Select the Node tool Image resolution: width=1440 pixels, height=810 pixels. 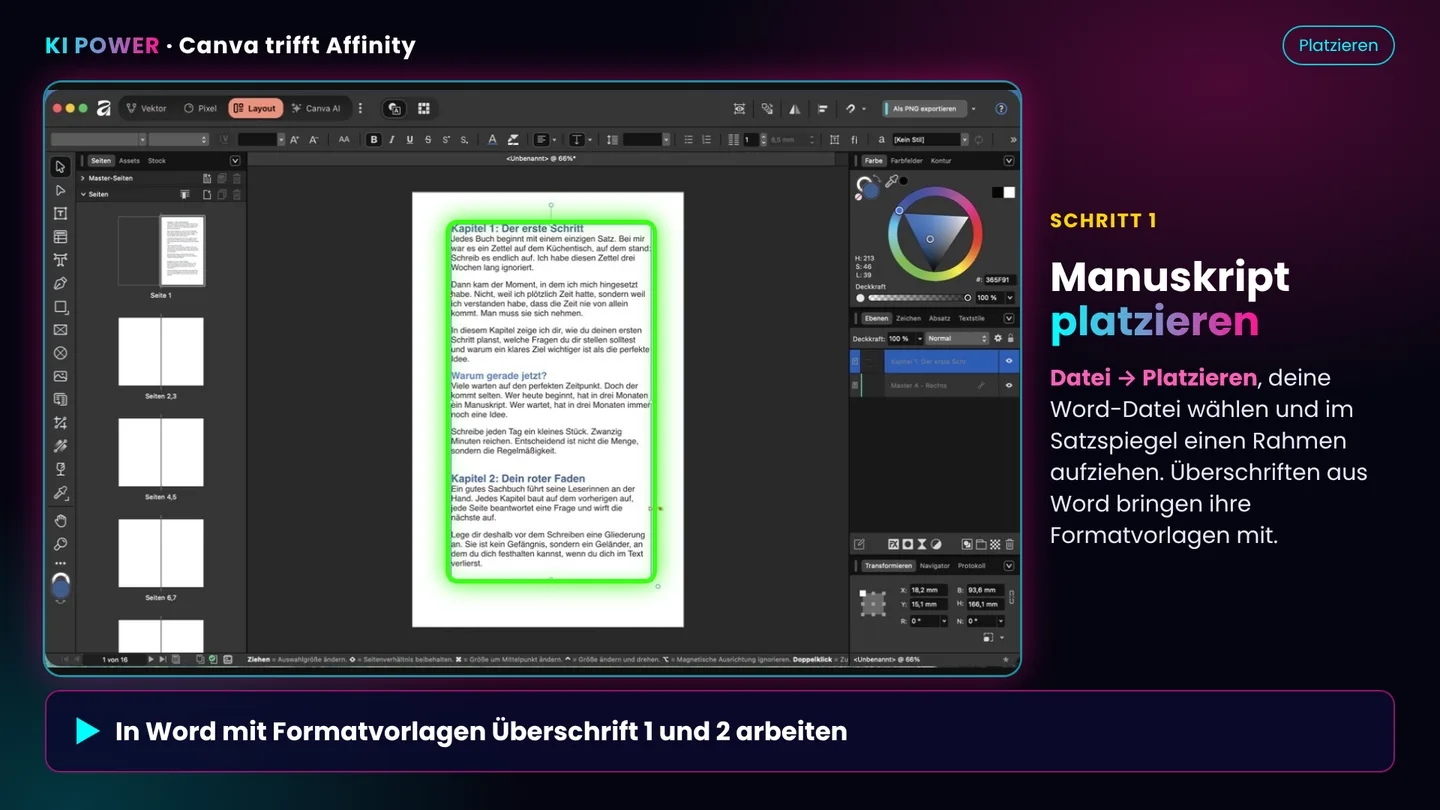pos(60,190)
